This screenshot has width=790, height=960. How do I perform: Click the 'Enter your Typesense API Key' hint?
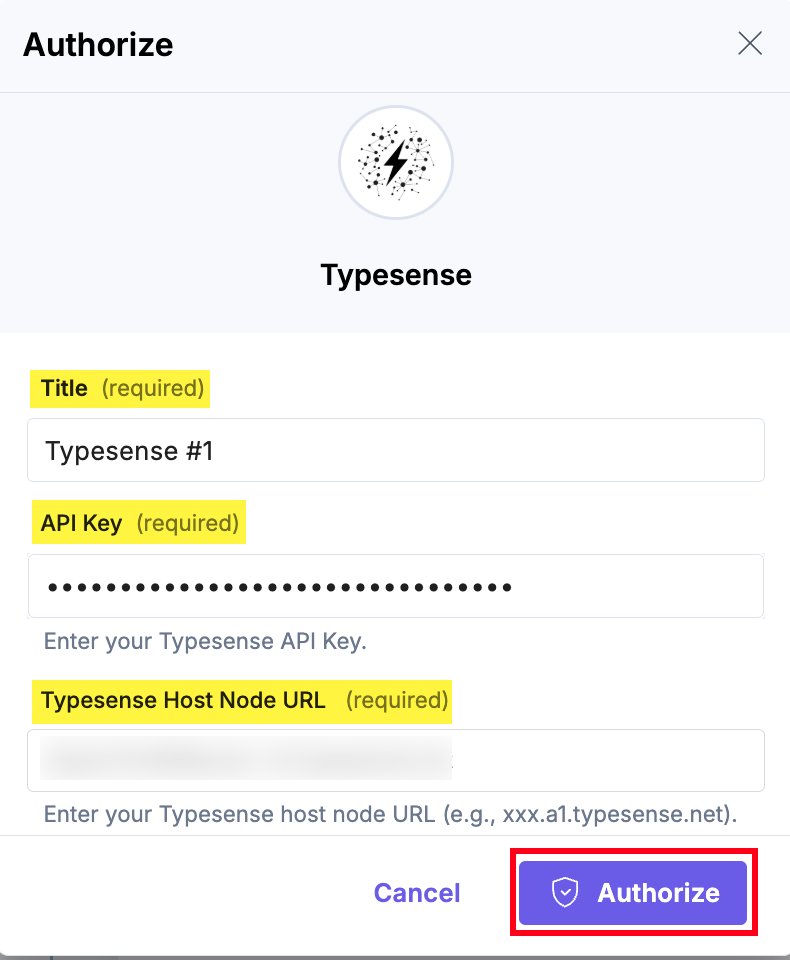[205, 641]
